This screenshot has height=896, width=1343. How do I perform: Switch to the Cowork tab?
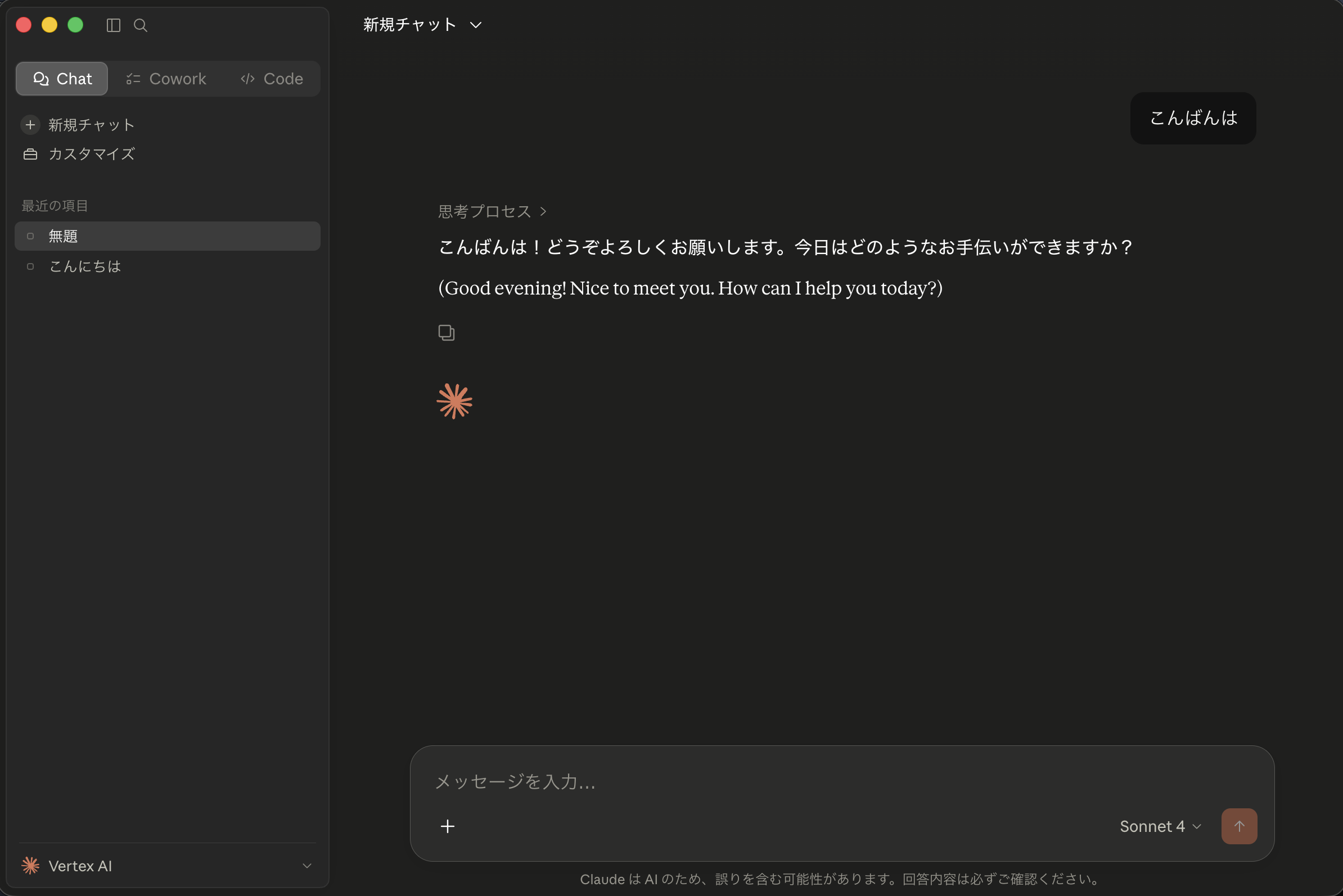166,79
